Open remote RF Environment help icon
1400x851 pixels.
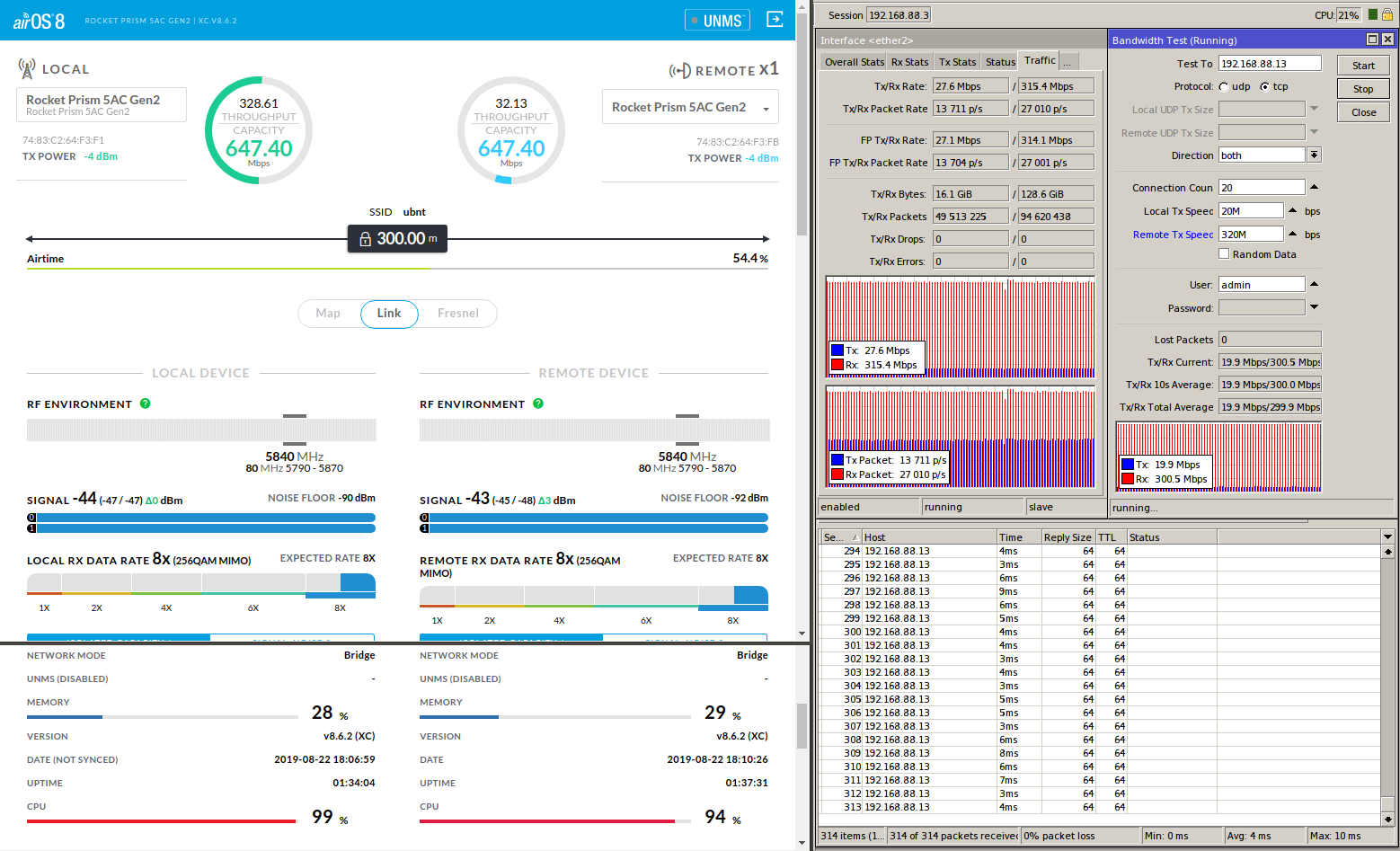coord(538,403)
